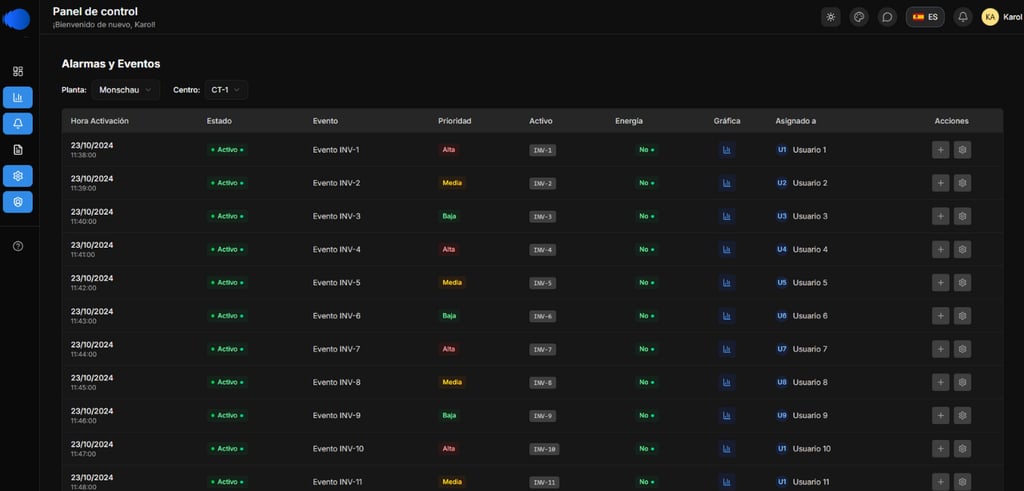Image resolution: width=1024 pixels, height=491 pixels.
Task: Select assignee Usuario 10
Action: point(803,449)
